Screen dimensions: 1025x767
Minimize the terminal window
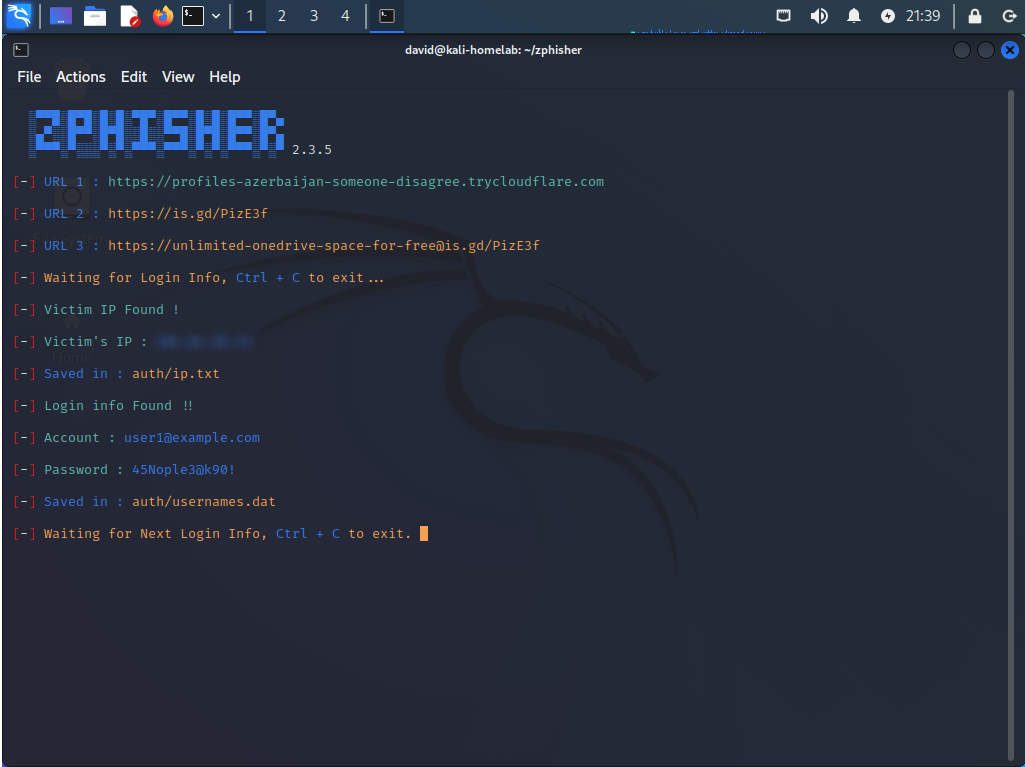click(x=962, y=50)
